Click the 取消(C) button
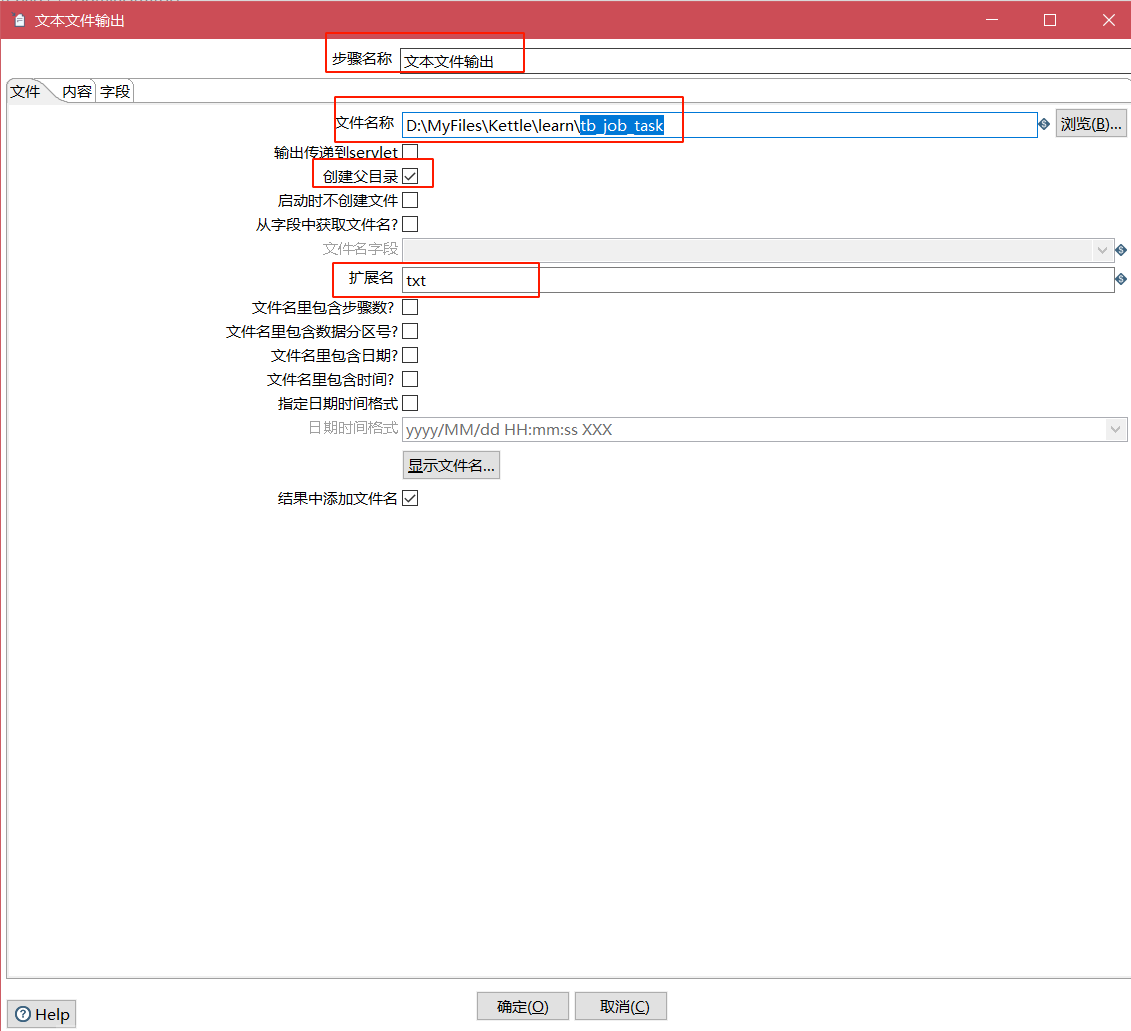Screen dimensions: 1131x1031 coord(625,1006)
